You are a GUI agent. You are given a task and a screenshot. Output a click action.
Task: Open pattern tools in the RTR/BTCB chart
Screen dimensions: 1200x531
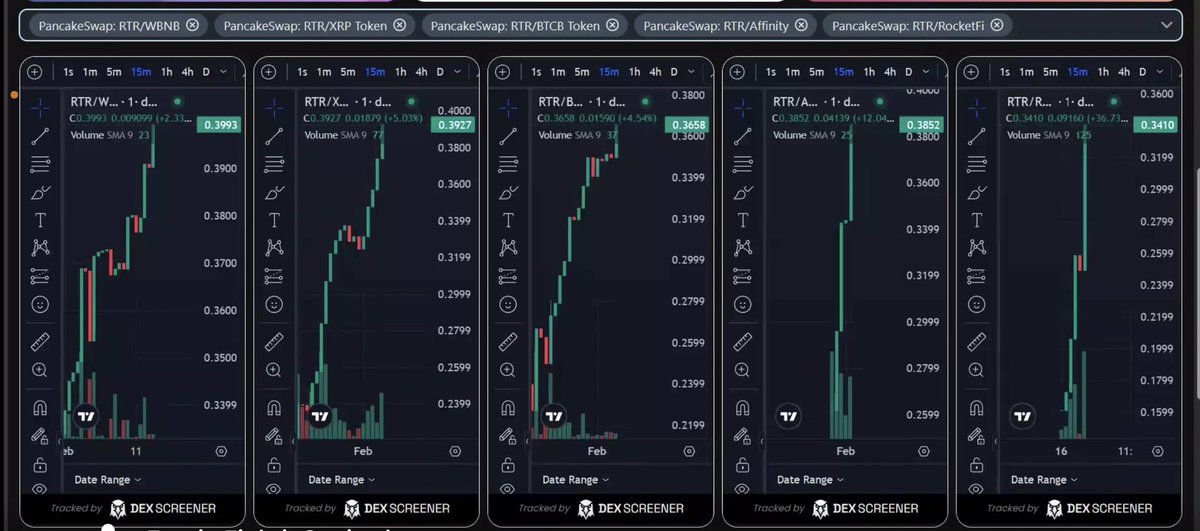click(x=508, y=247)
